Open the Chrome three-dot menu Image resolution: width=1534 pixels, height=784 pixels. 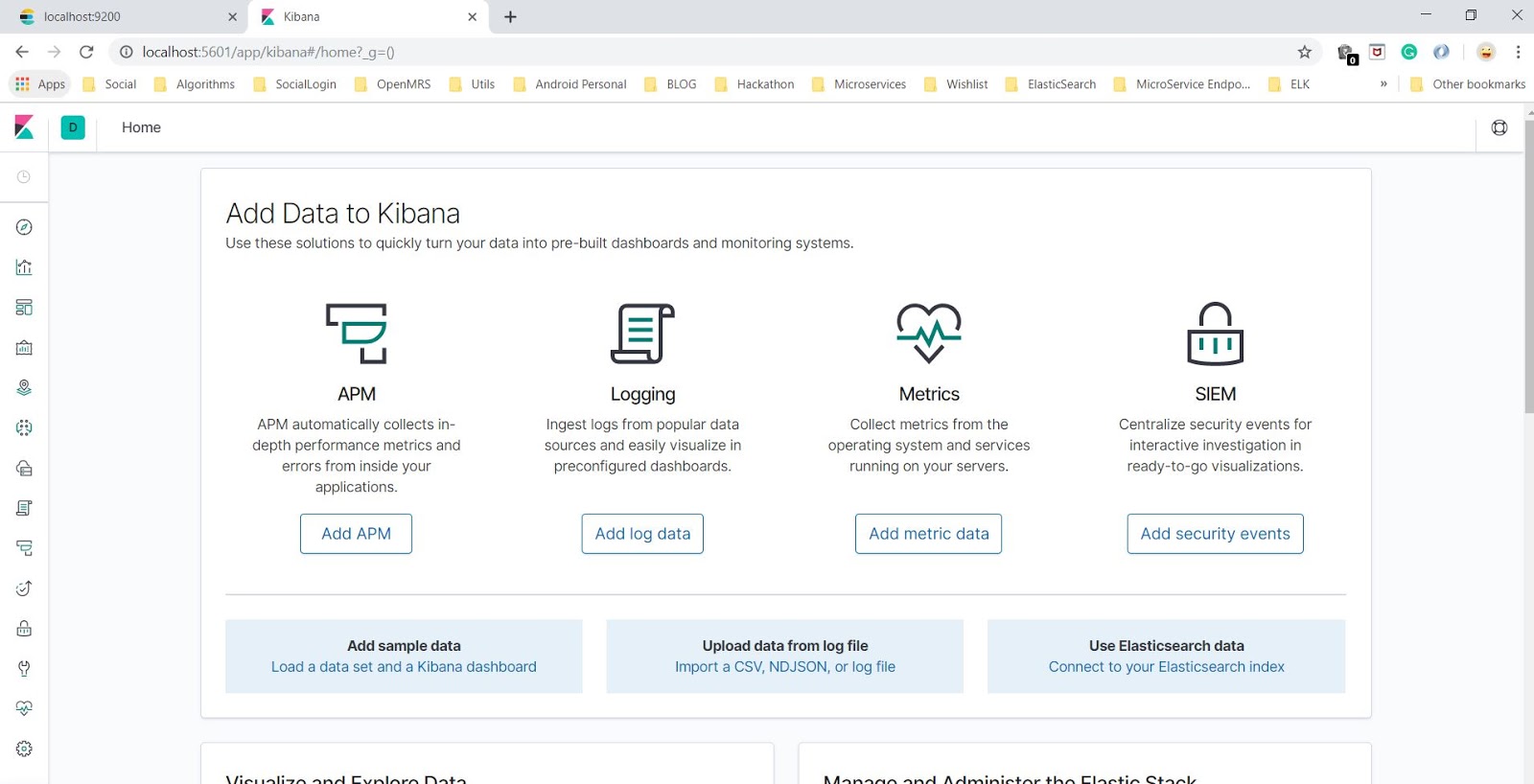click(1518, 52)
